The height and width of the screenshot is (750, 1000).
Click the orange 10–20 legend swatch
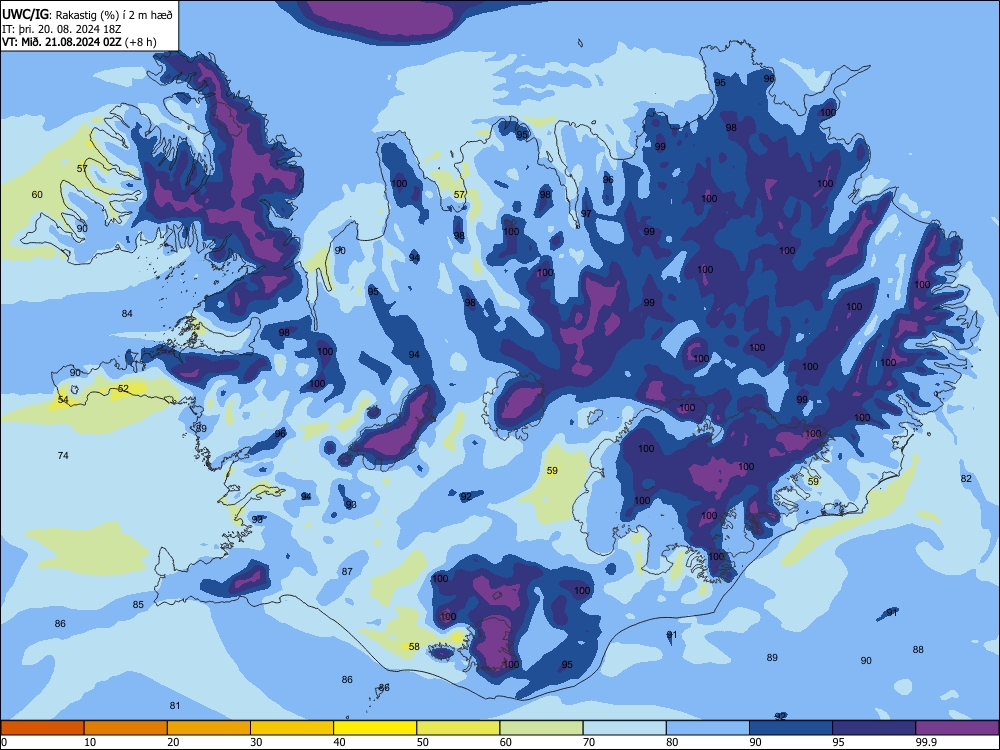126,728
